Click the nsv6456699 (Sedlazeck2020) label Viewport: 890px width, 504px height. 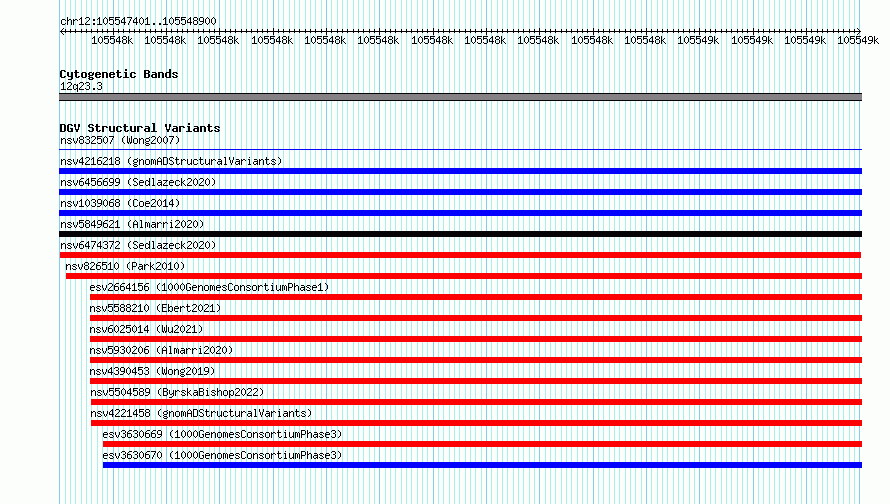(138, 182)
